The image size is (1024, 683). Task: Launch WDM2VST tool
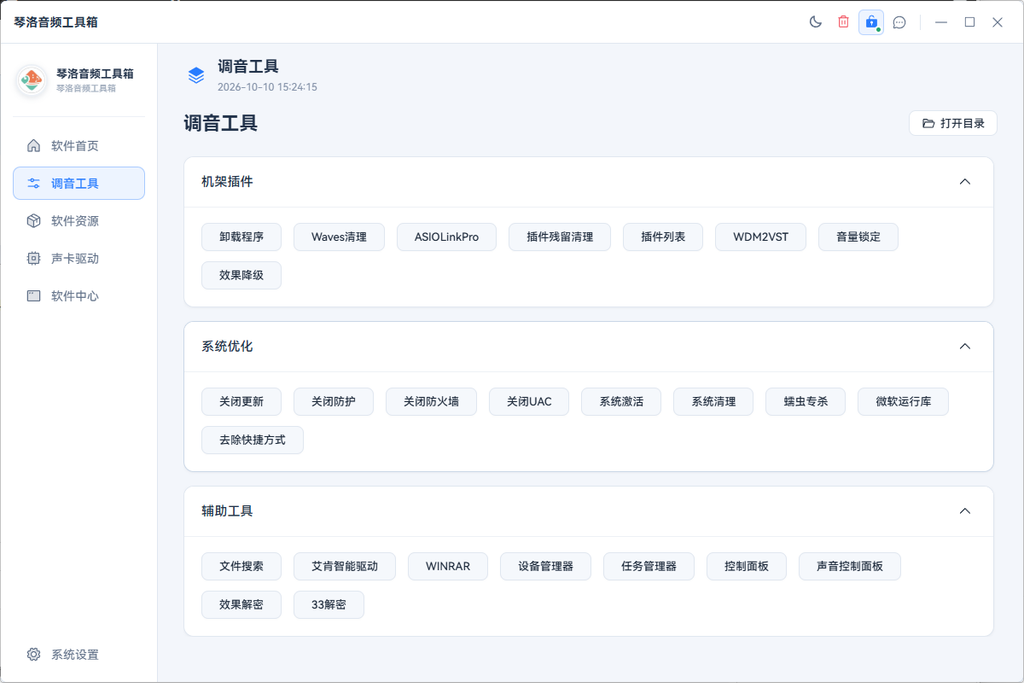pos(760,237)
